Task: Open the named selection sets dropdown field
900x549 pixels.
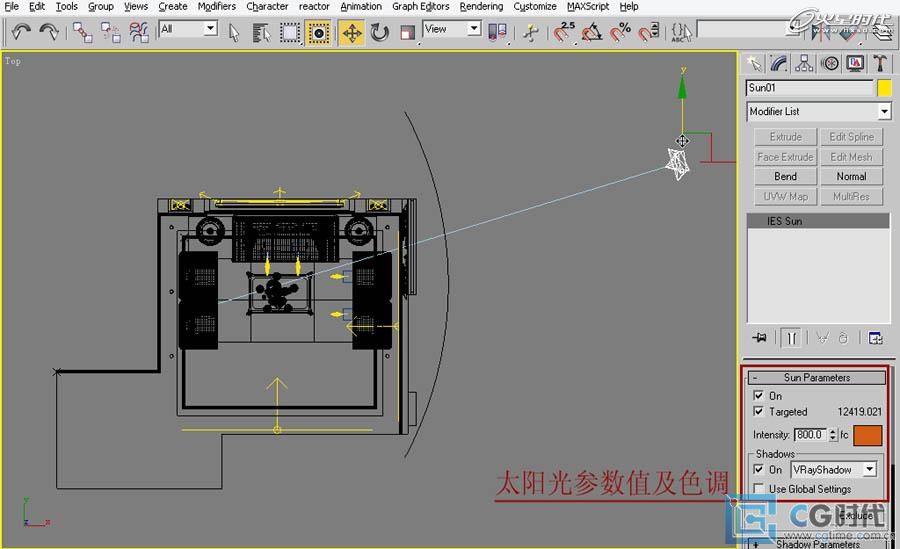Action: click(749, 29)
